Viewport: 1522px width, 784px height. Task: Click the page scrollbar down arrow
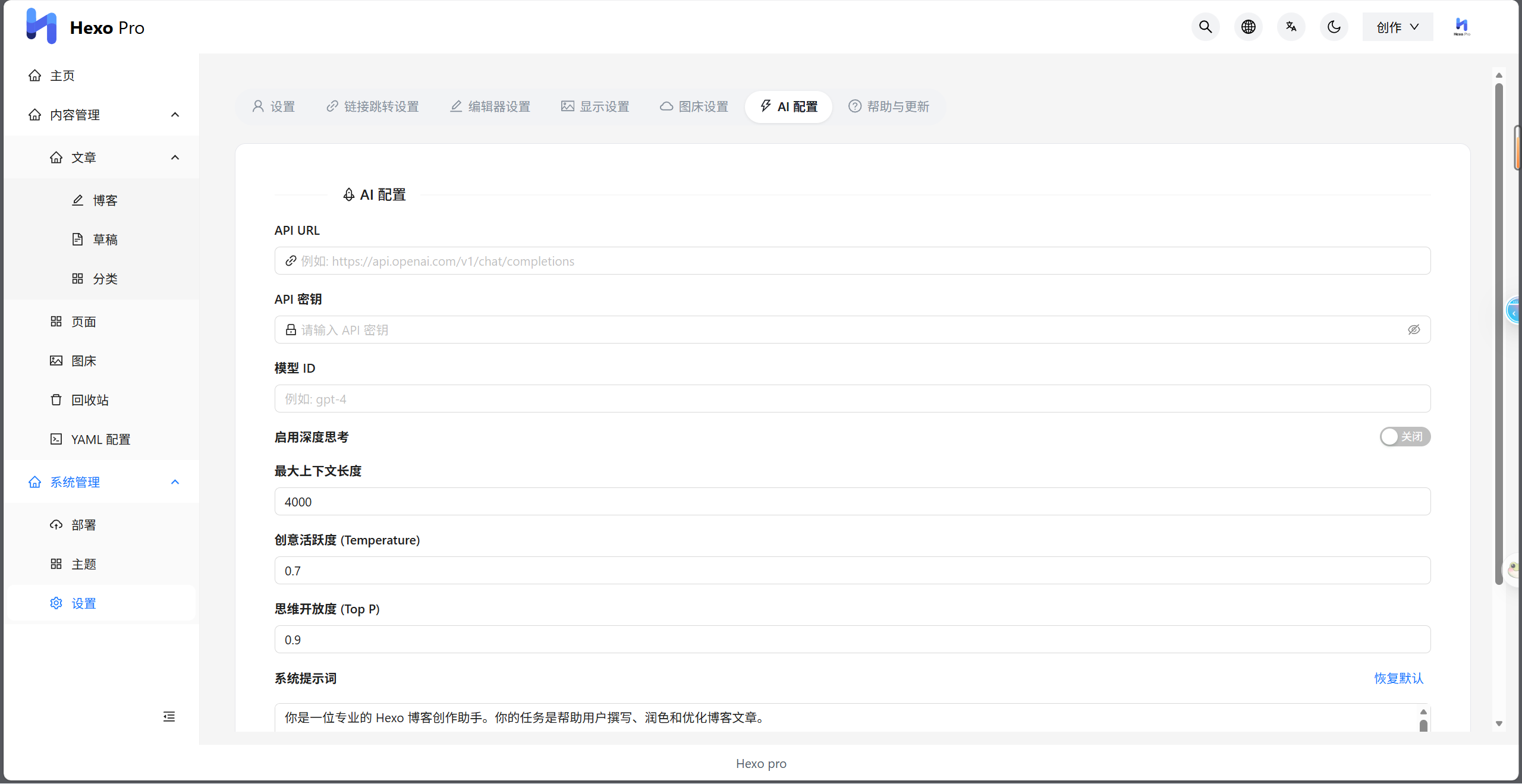[1499, 723]
